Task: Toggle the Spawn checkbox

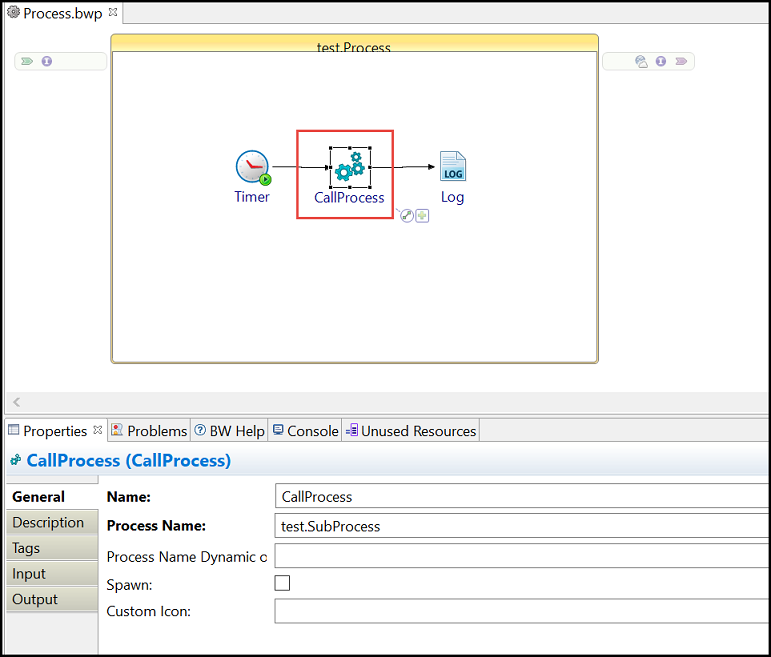Action: 282,583
